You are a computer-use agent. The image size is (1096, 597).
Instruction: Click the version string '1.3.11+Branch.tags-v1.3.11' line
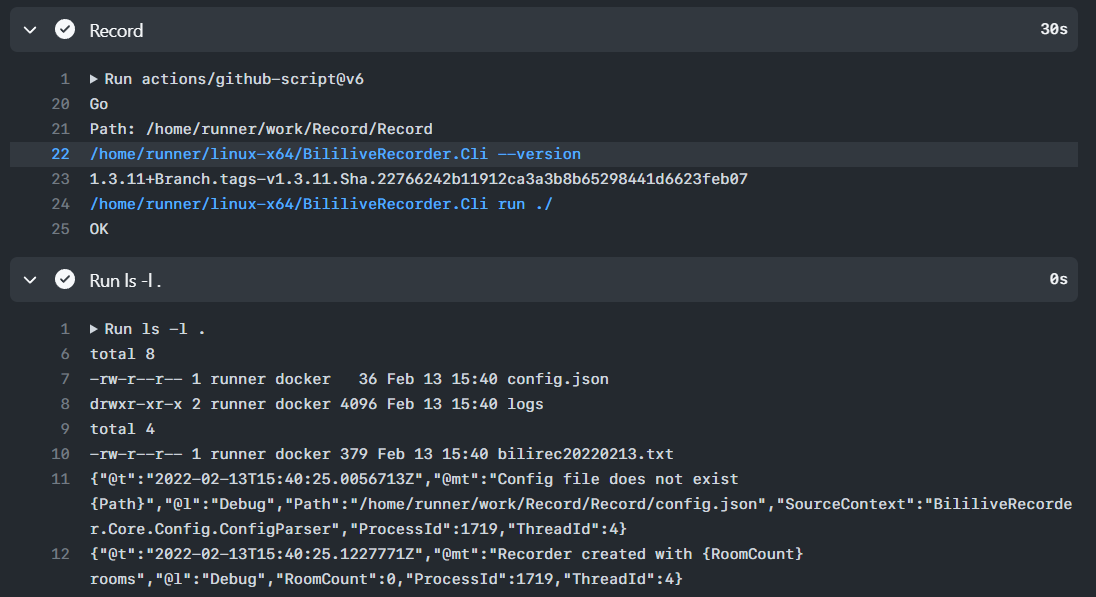point(418,179)
